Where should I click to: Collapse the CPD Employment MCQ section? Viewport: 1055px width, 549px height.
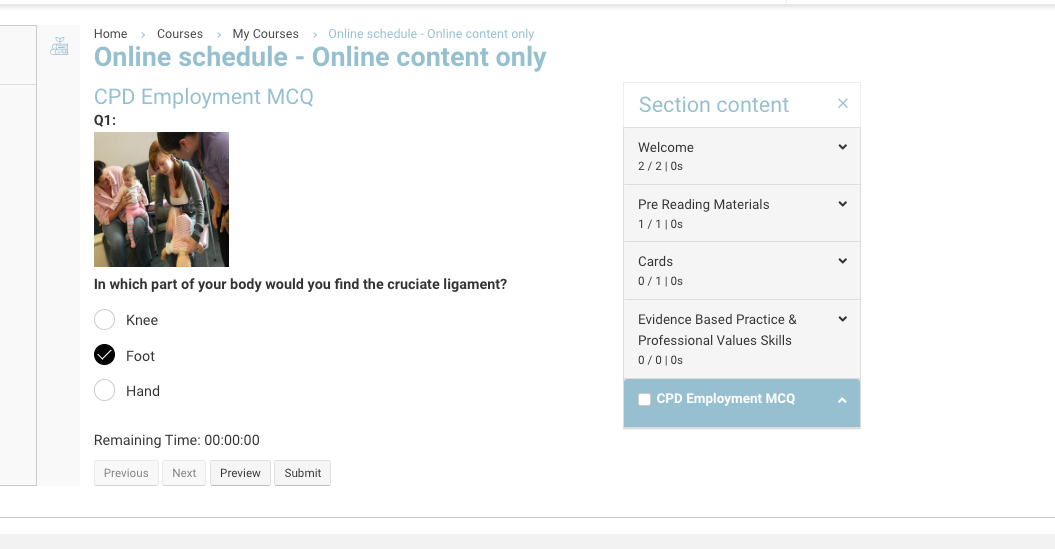[842, 400]
